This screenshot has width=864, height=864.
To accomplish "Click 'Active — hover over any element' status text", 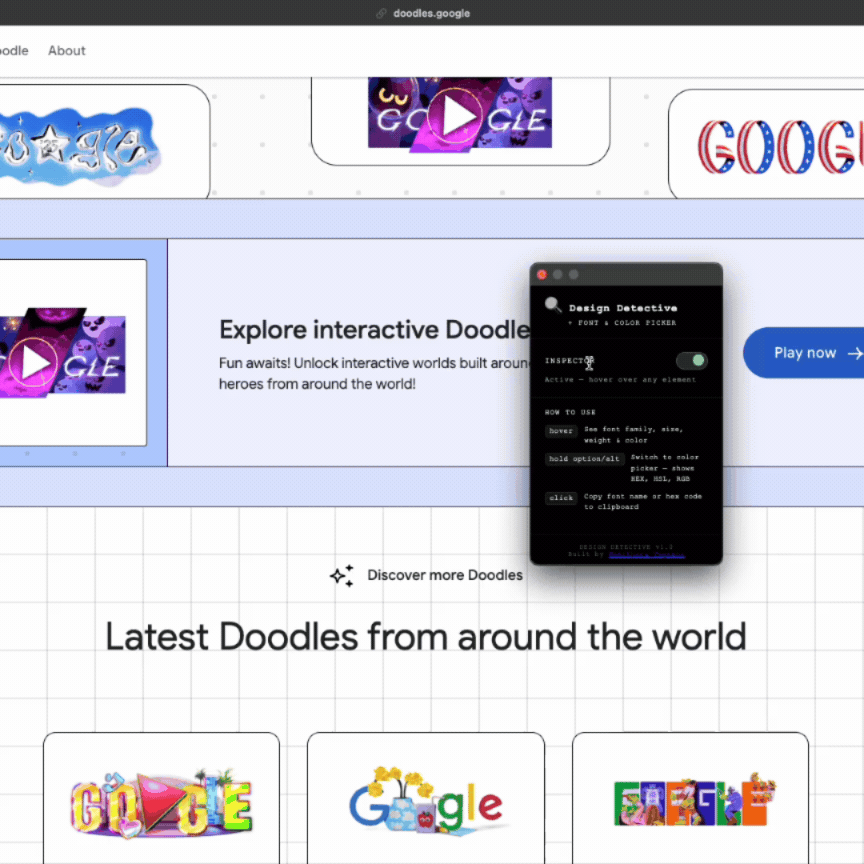I will (x=620, y=380).
